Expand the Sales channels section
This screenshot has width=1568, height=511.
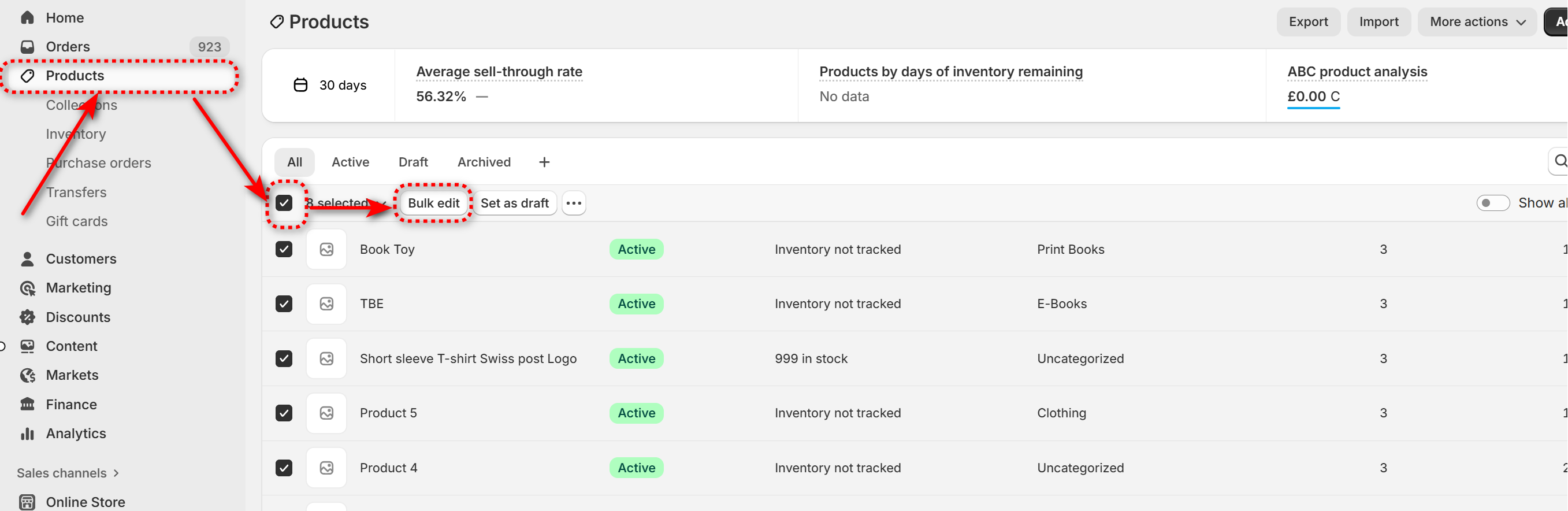click(x=68, y=473)
